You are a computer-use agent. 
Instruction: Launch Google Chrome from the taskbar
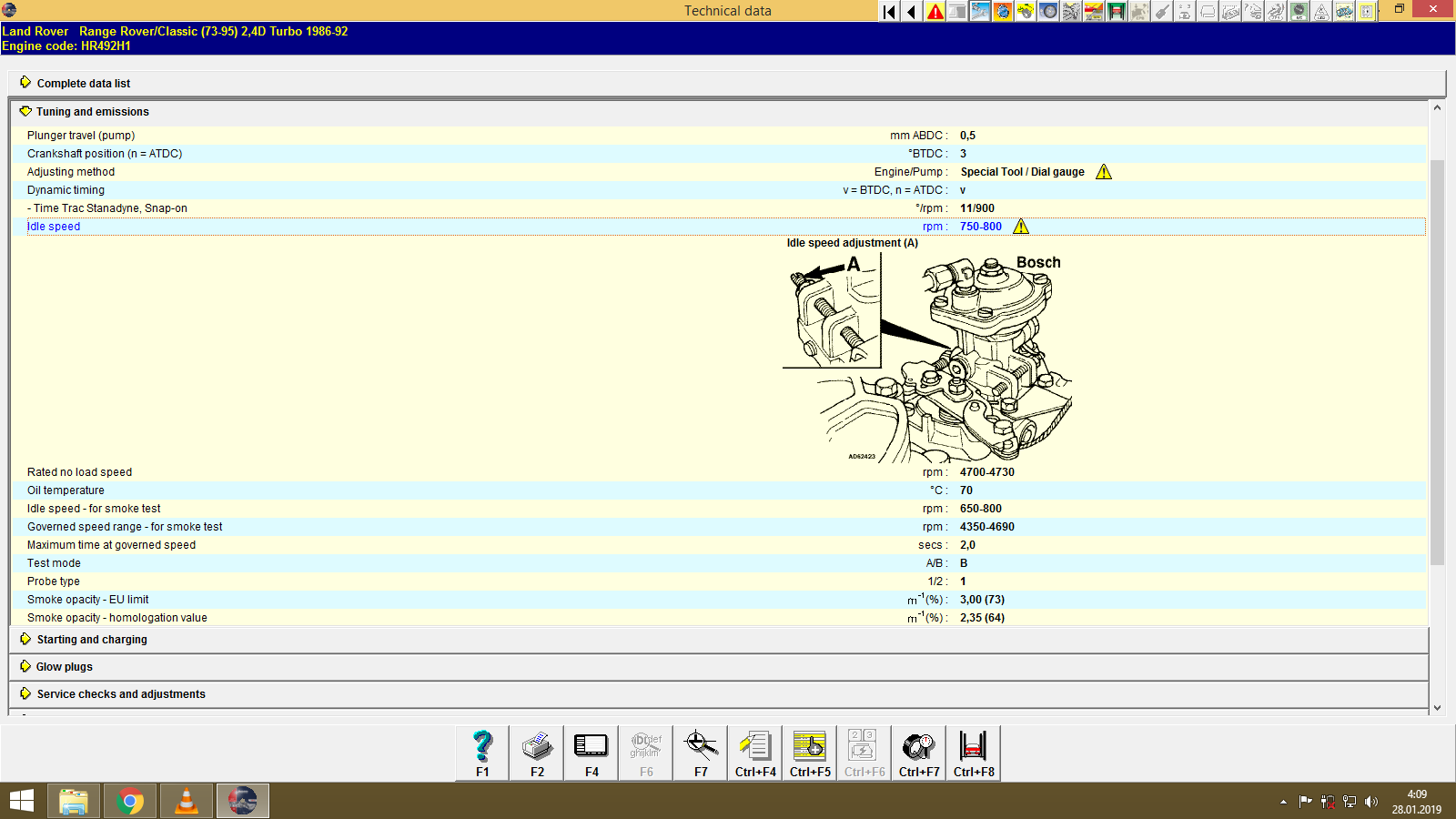tap(129, 801)
